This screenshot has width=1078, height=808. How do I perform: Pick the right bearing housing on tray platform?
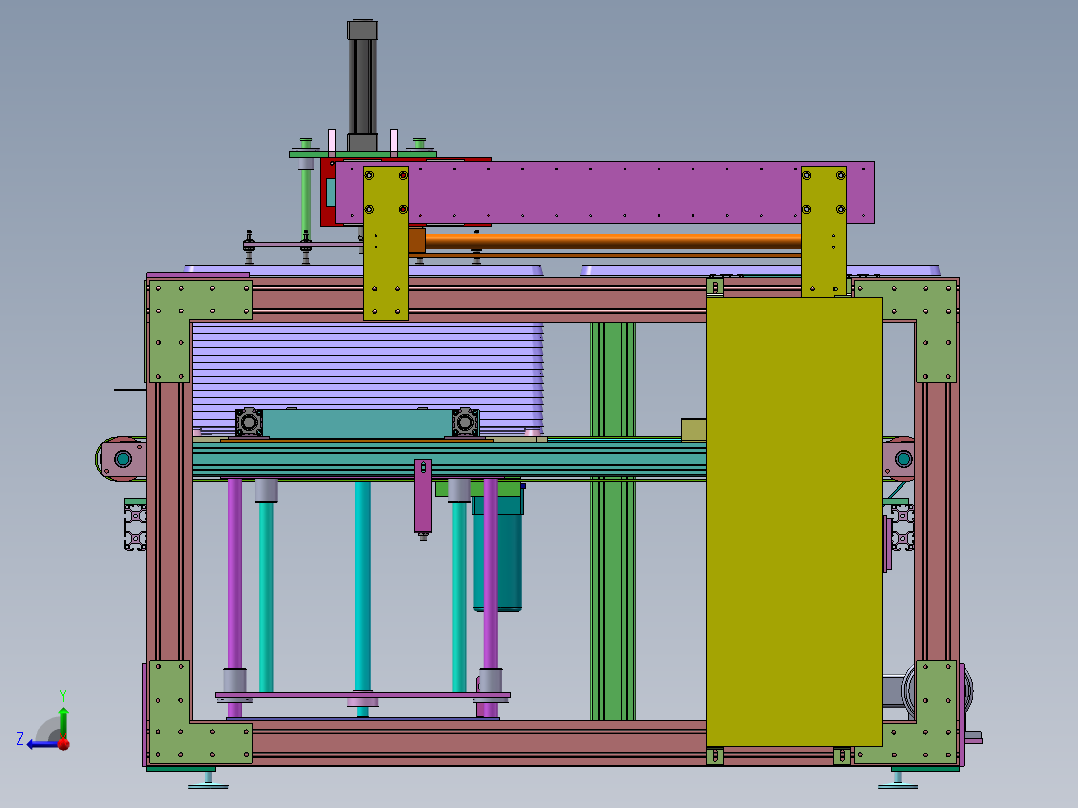point(465,422)
